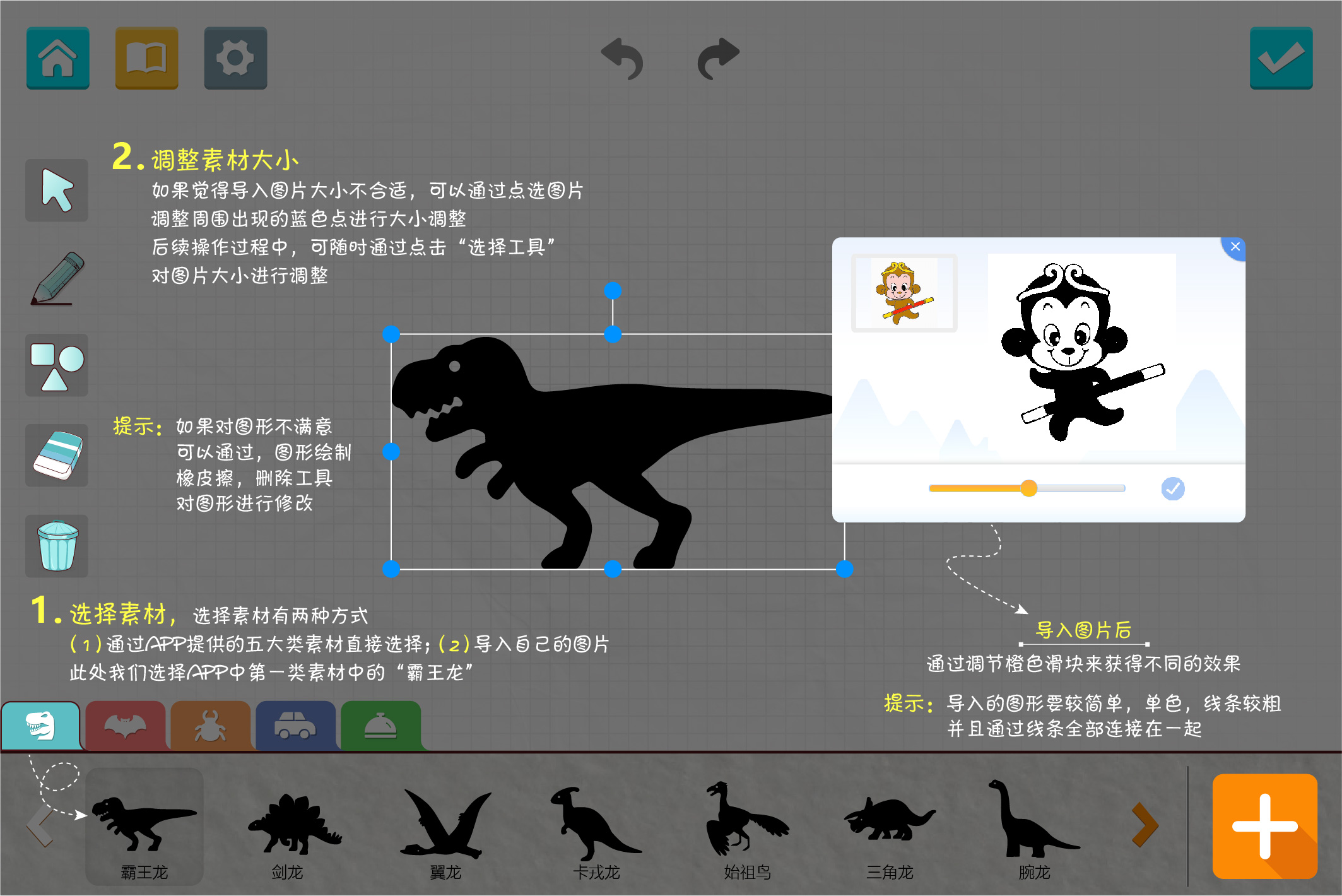
Task: Show previous materials with left chevron
Action: (41, 825)
